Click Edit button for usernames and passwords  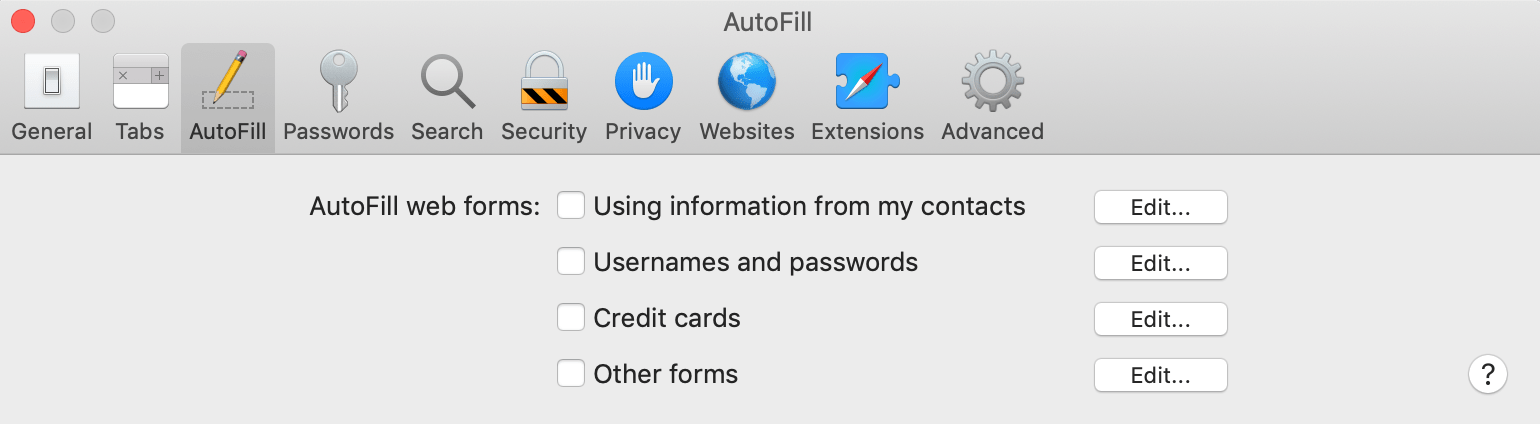1160,263
